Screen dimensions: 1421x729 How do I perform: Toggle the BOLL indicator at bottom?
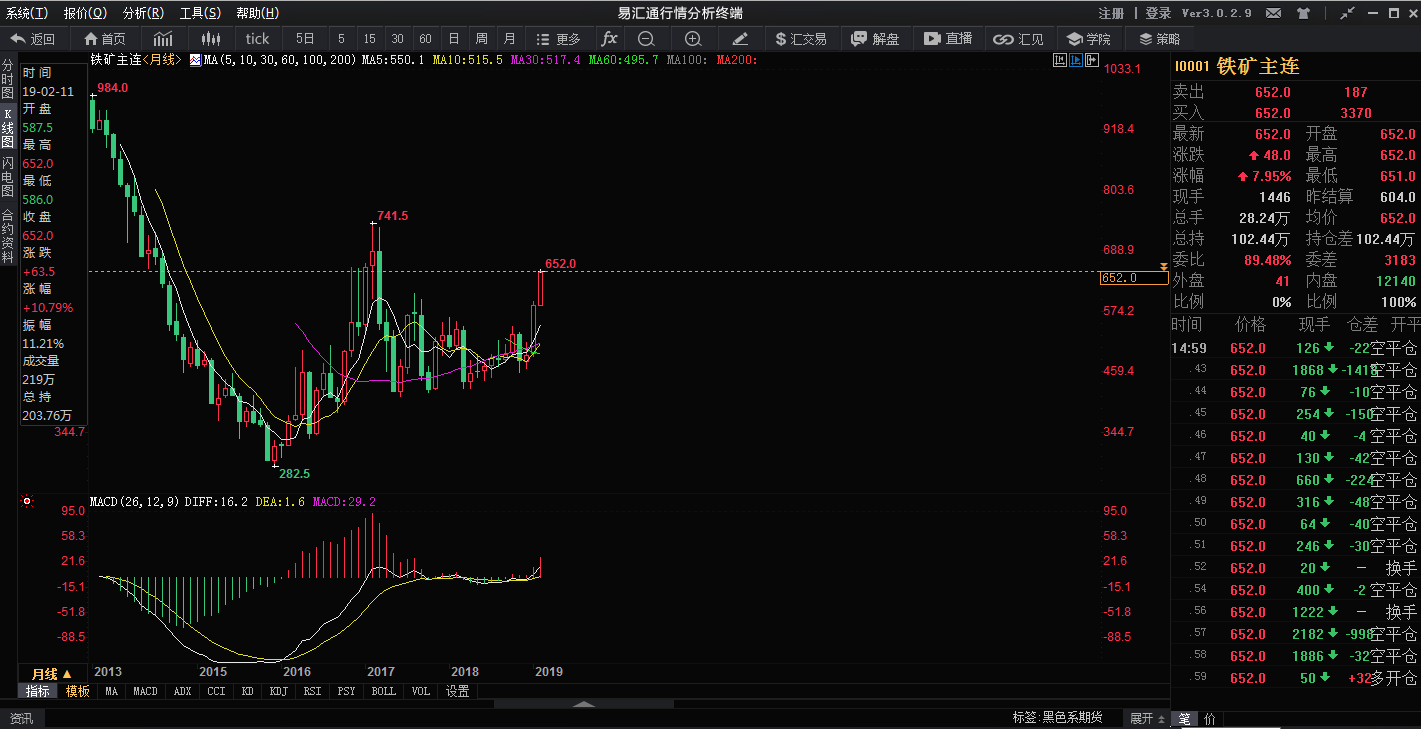point(383,691)
